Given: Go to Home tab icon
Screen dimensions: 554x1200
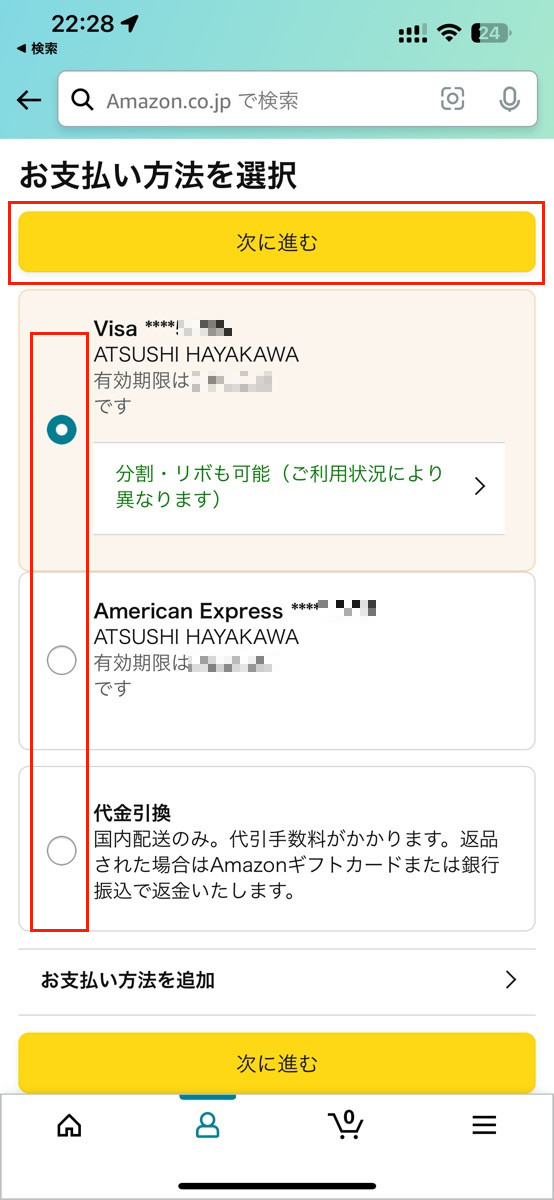Looking at the screenshot, I should 69,1125.
